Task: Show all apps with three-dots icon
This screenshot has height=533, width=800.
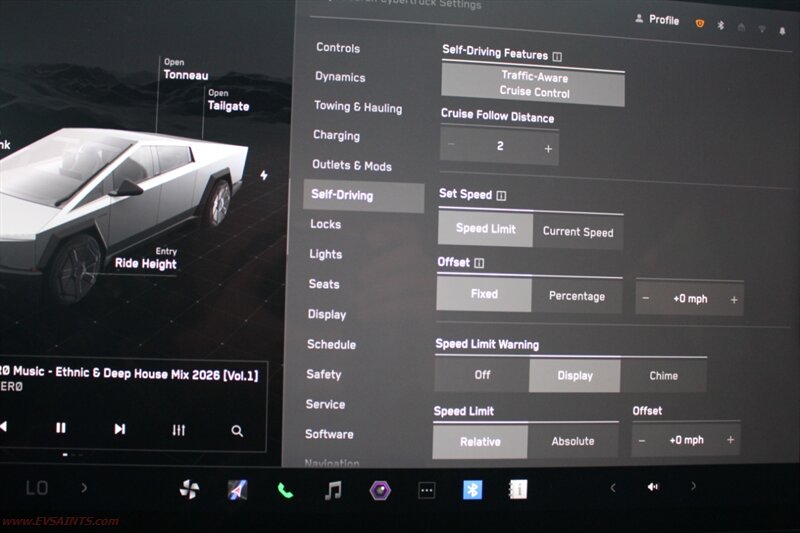Action: point(427,490)
